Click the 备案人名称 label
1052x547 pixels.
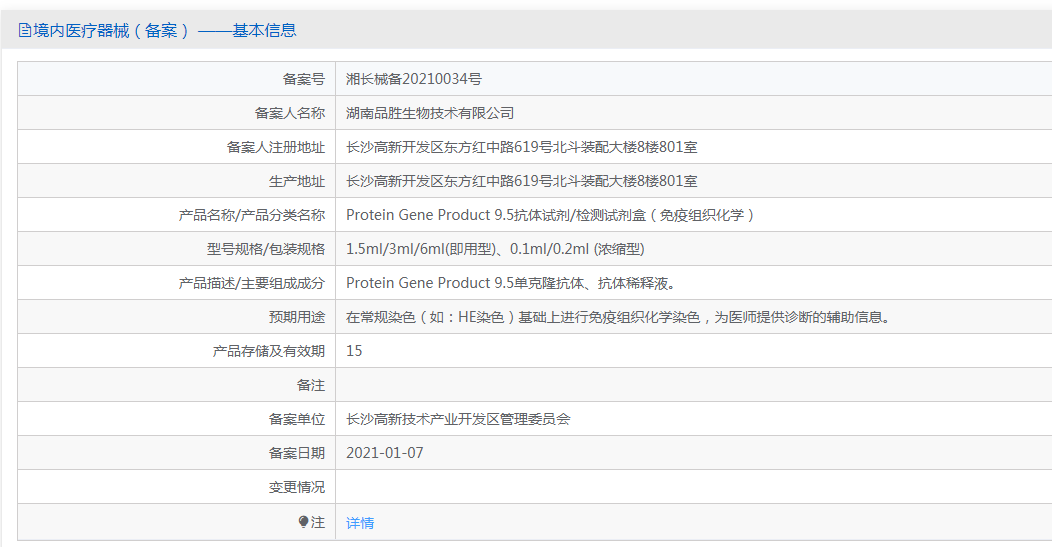tap(290, 113)
